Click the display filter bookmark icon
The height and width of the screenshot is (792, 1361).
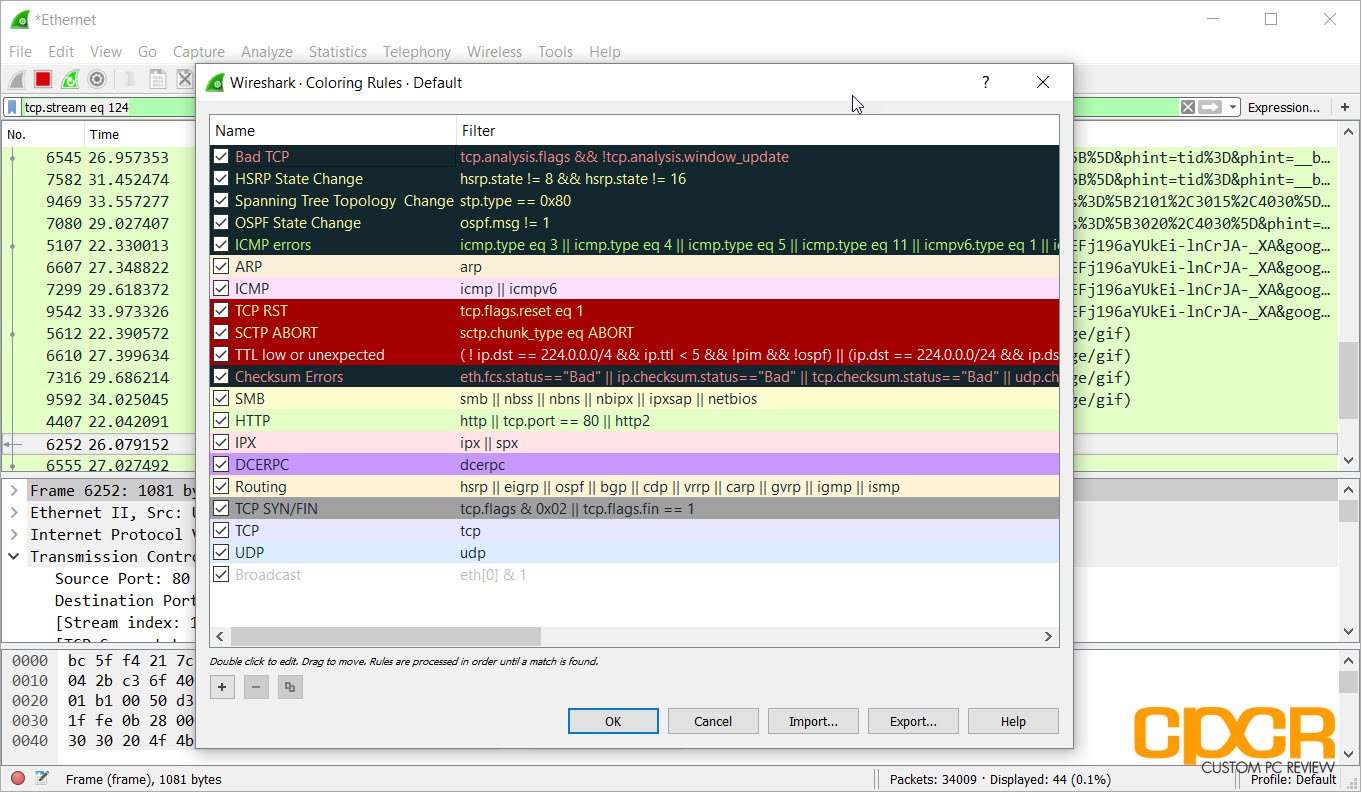(x=12, y=107)
